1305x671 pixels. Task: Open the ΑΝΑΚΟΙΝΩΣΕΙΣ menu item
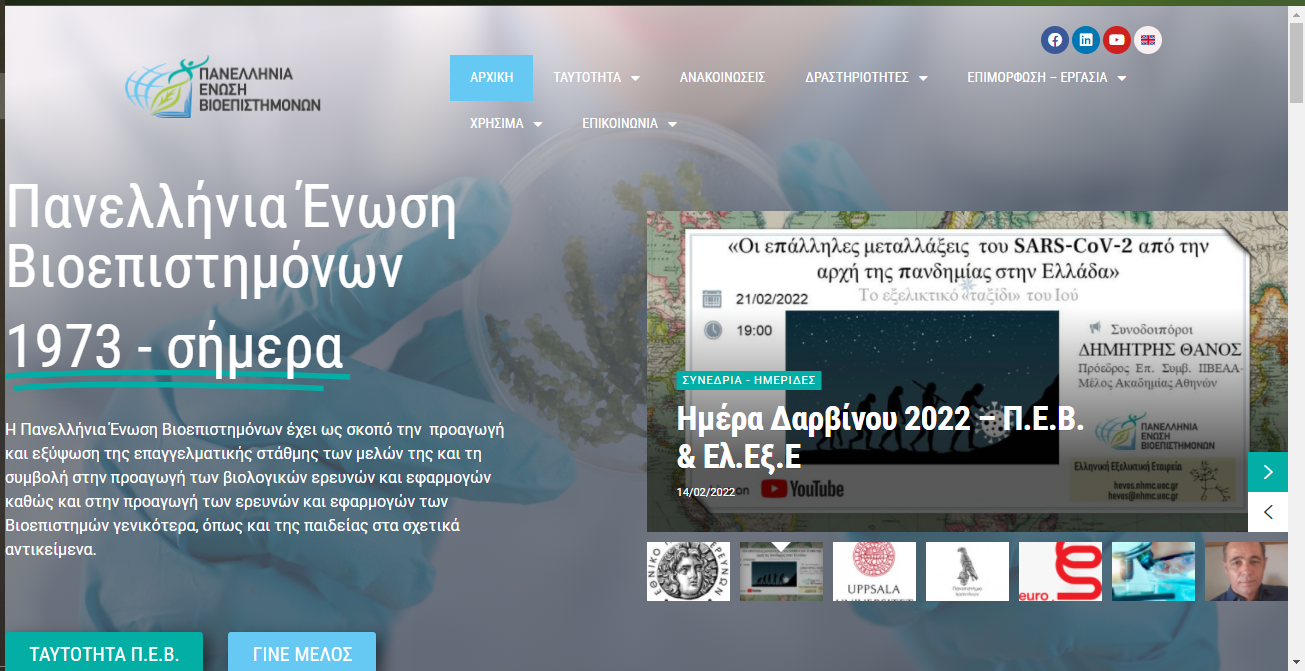tap(722, 78)
